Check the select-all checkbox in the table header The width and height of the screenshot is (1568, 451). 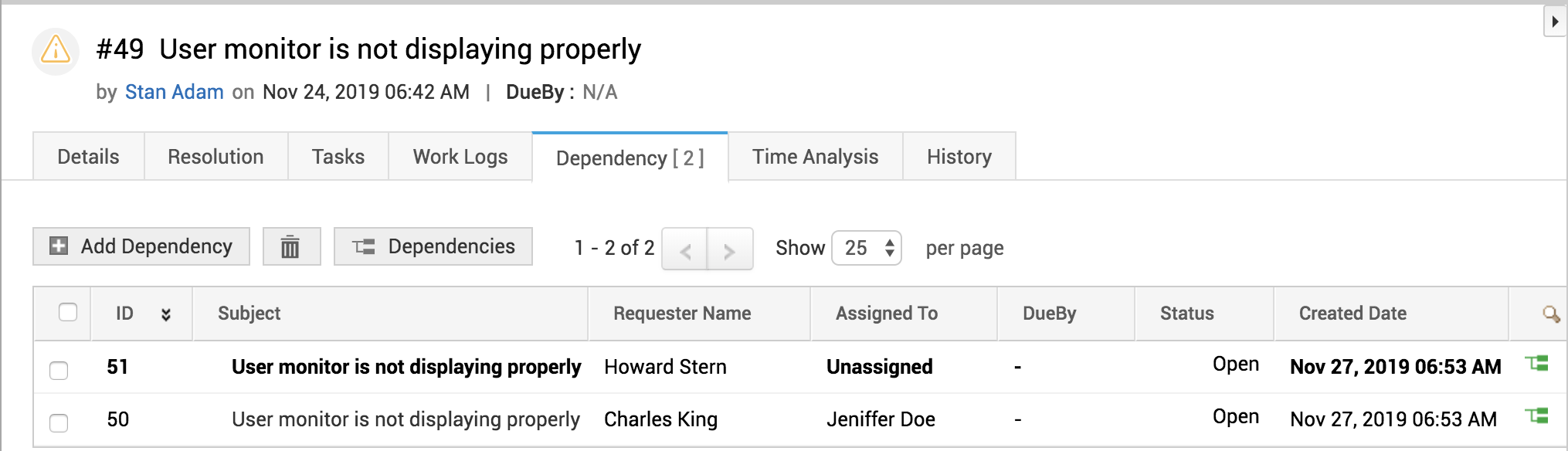point(68,312)
